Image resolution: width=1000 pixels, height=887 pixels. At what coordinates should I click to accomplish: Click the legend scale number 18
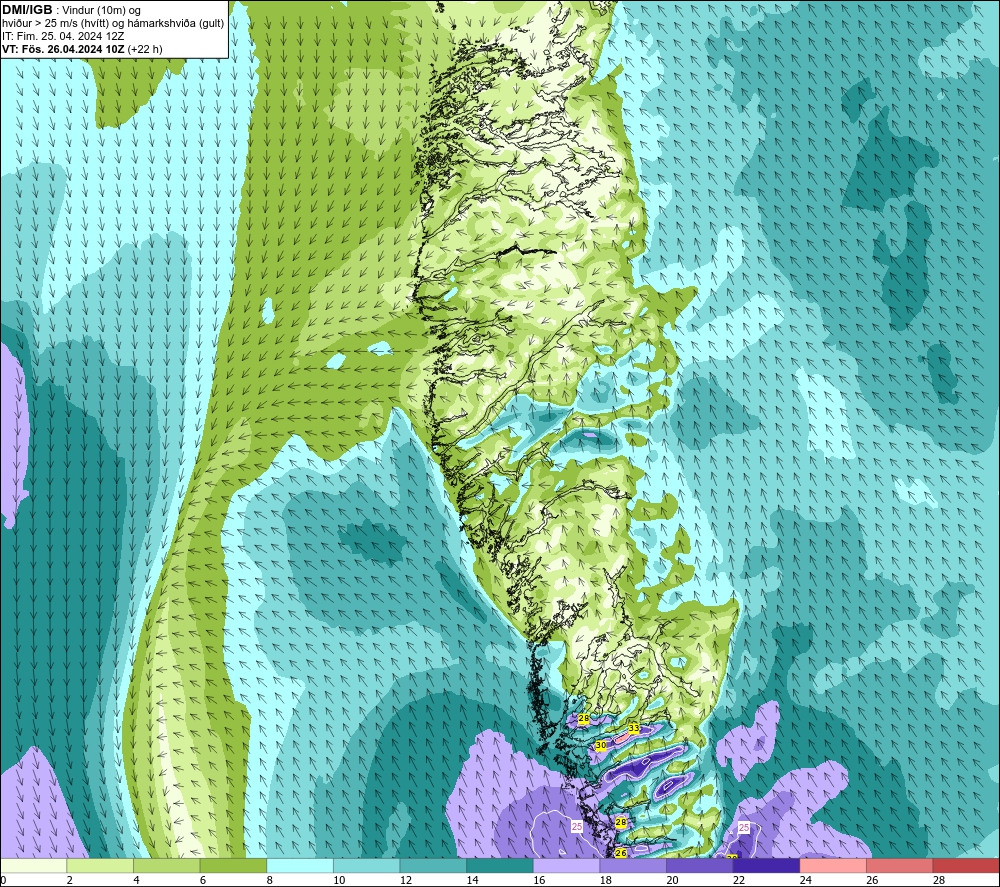pyautogui.click(x=606, y=880)
